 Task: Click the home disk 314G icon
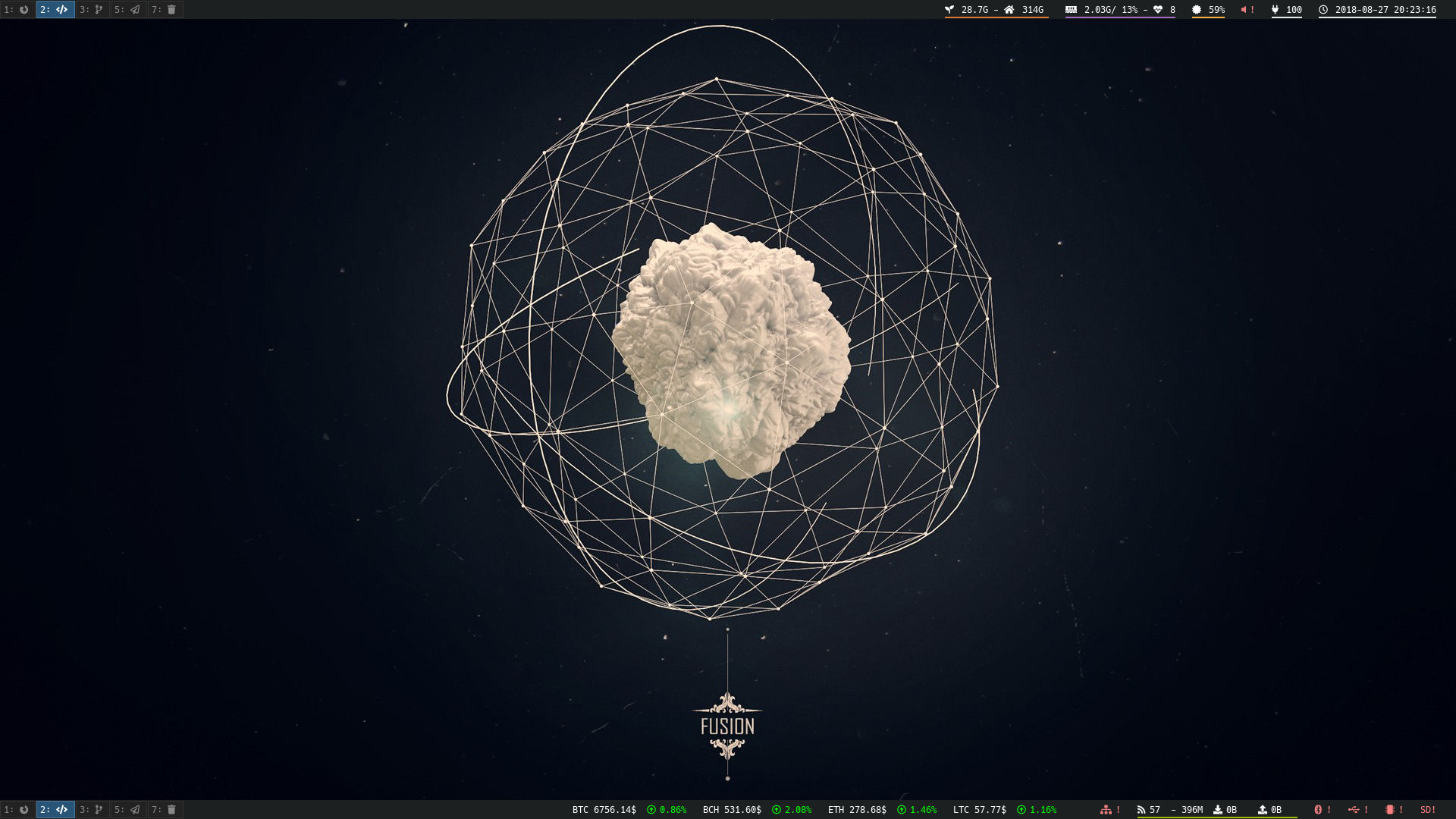click(1009, 10)
